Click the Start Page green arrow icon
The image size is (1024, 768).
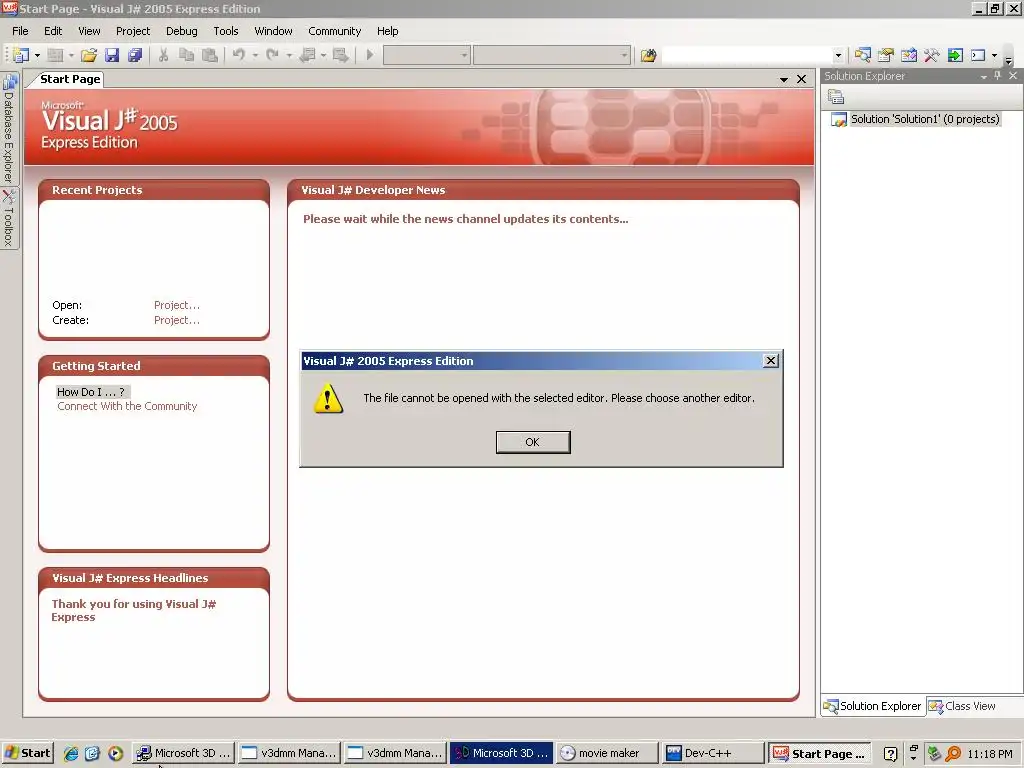coord(955,56)
